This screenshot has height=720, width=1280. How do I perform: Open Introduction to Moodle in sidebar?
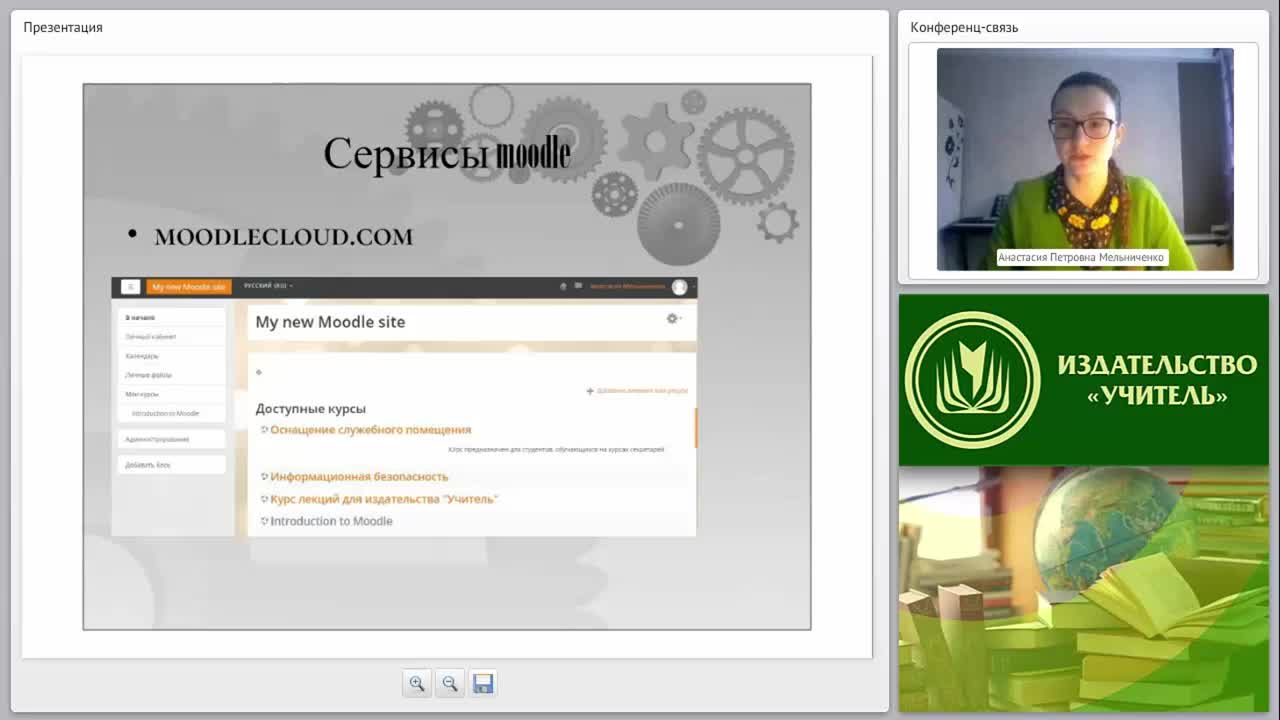click(x=165, y=413)
